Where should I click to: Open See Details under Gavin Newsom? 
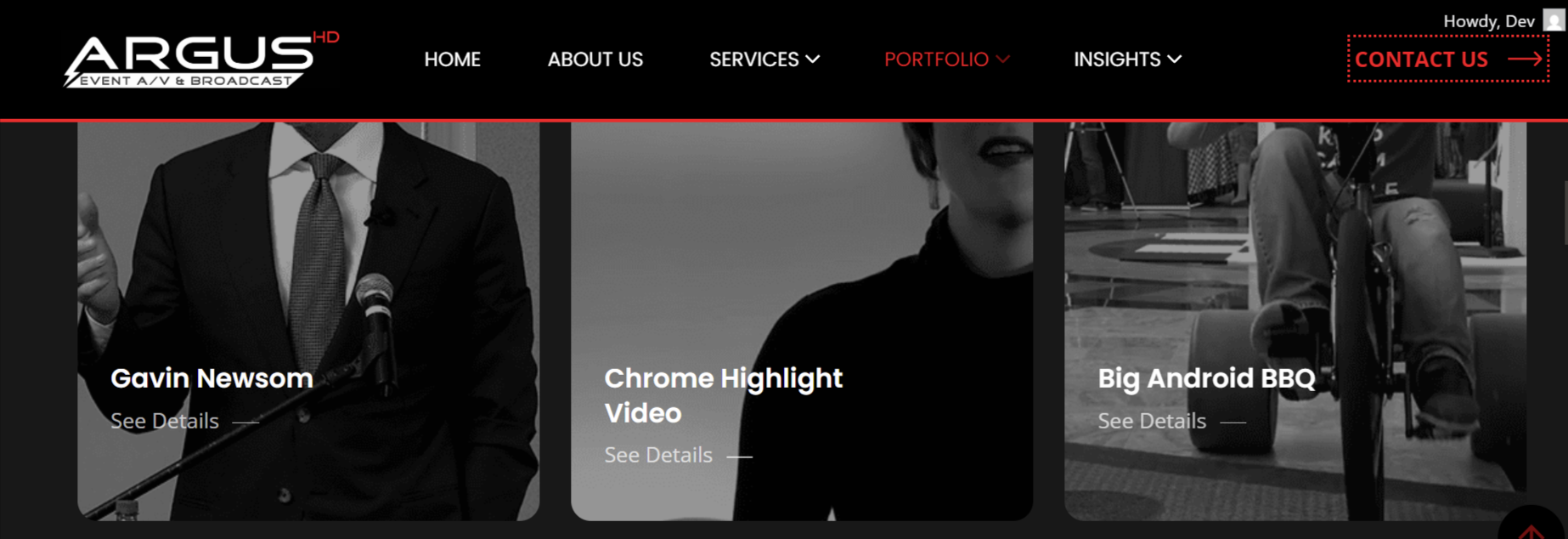click(165, 421)
